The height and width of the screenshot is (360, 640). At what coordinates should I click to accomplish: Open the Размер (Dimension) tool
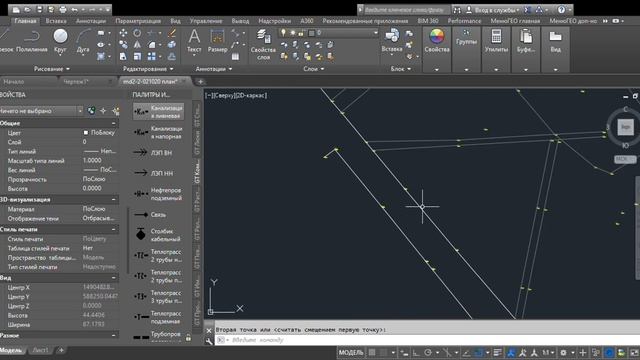[217, 41]
